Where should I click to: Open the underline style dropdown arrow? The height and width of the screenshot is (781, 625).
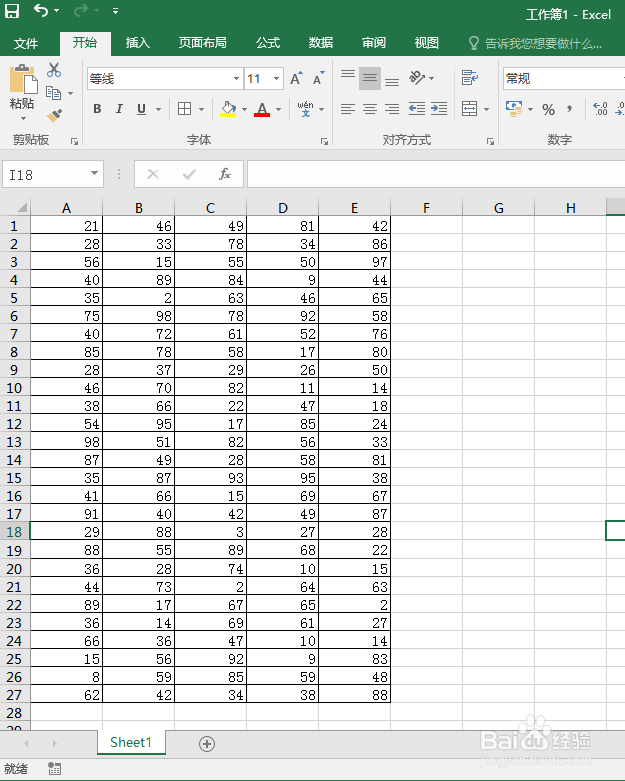[158, 109]
